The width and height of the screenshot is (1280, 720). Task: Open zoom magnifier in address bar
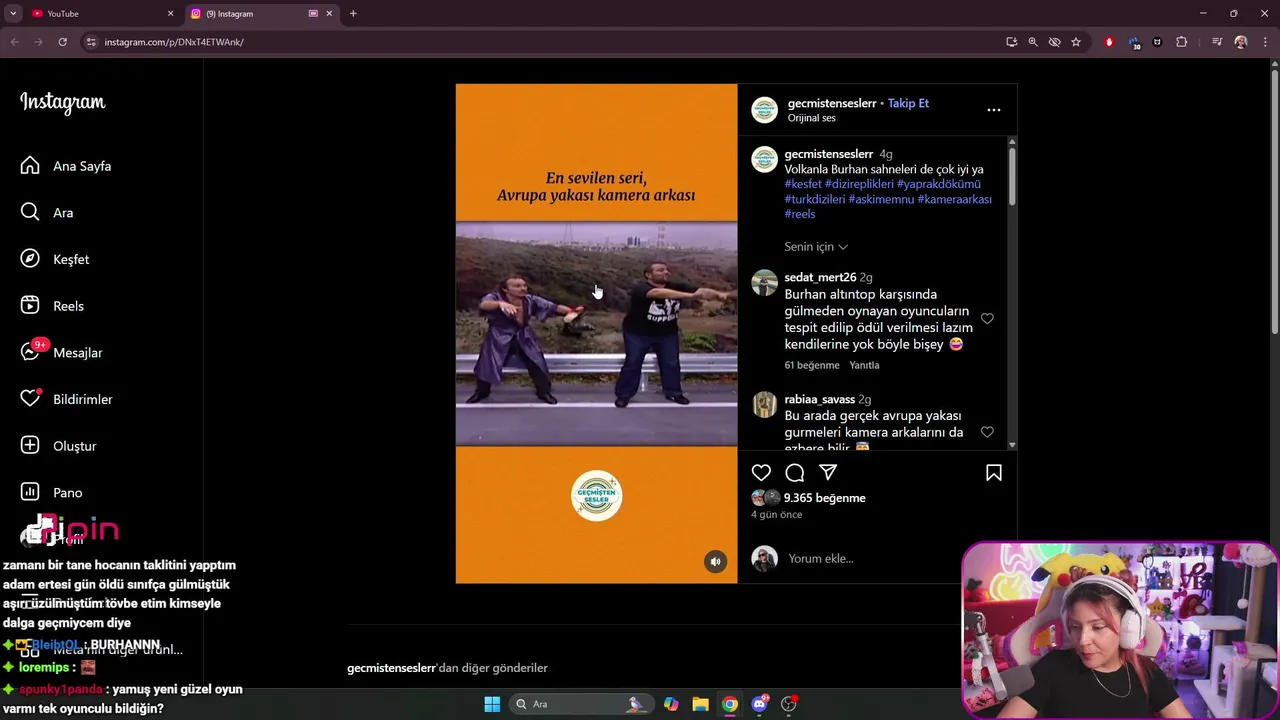(x=1033, y=42)
